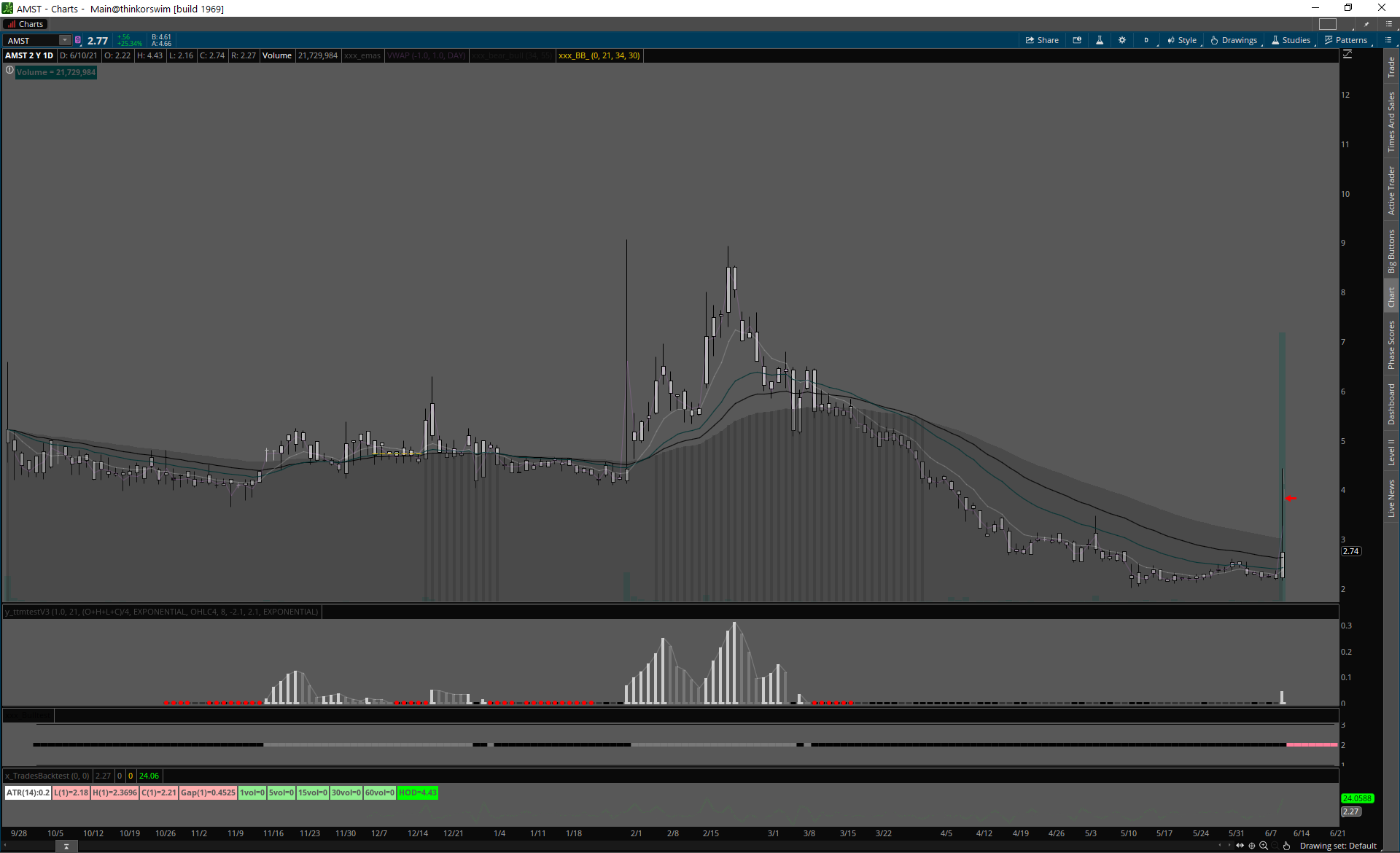Click the Share button in toolbar
Screen dimensions: 1400x853
pos(1042,40)
